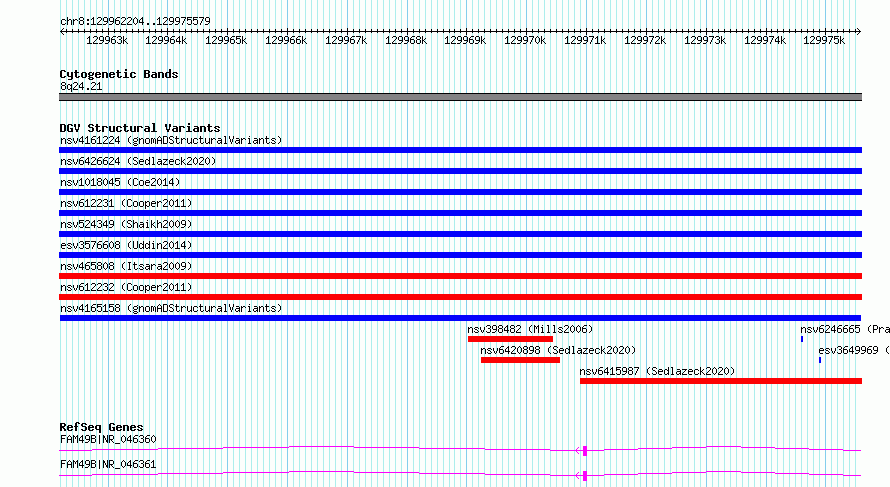Viewport: 890px width, 487px height.
Task: Click the magenta exon block of NR_046361
Action: 585,476
